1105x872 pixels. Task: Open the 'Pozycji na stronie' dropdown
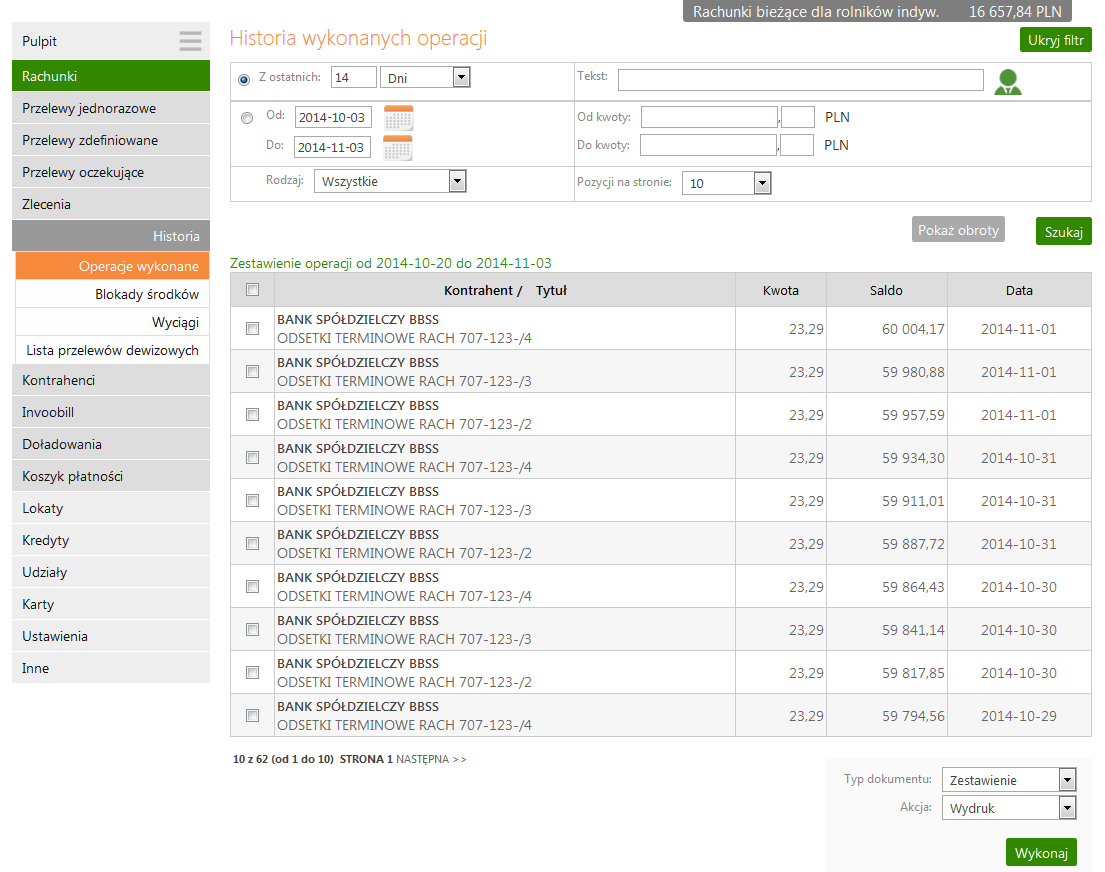pos(727,183)
